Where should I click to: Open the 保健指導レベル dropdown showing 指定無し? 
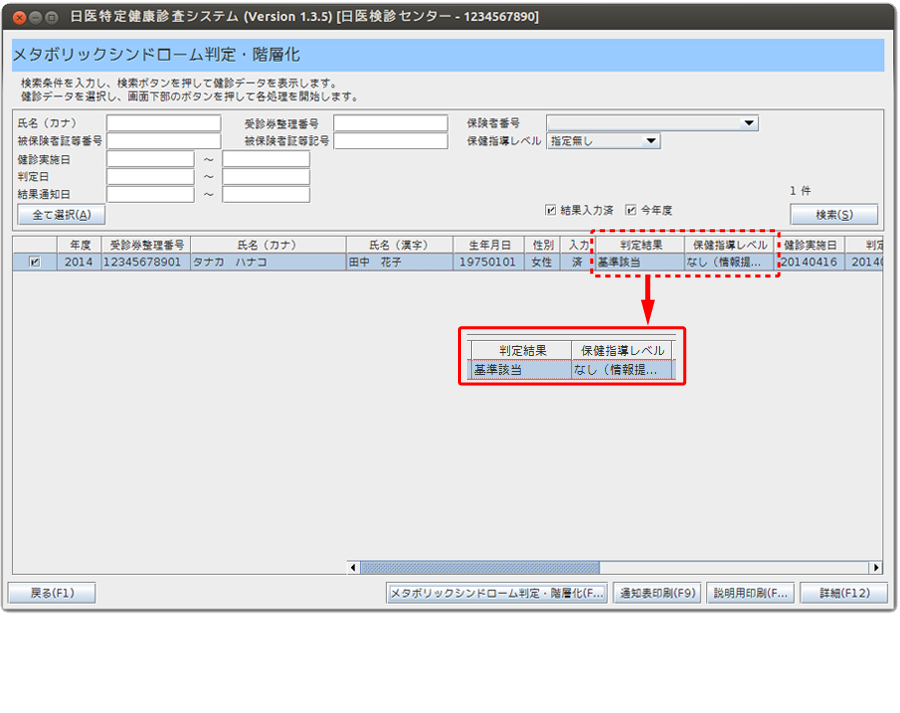[603, 141]
